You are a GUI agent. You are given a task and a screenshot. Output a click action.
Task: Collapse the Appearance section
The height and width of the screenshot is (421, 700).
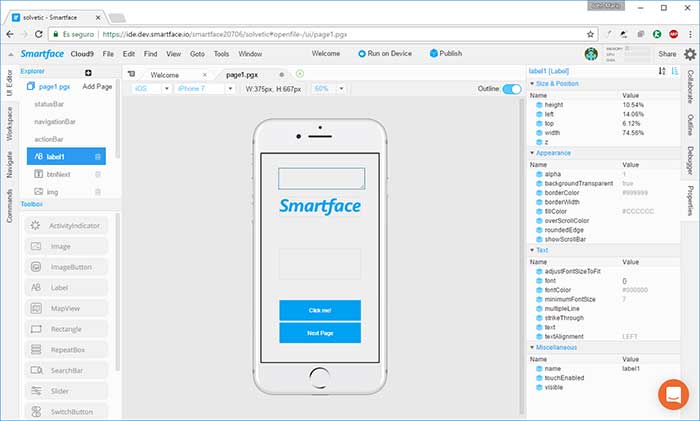[532, 153]
